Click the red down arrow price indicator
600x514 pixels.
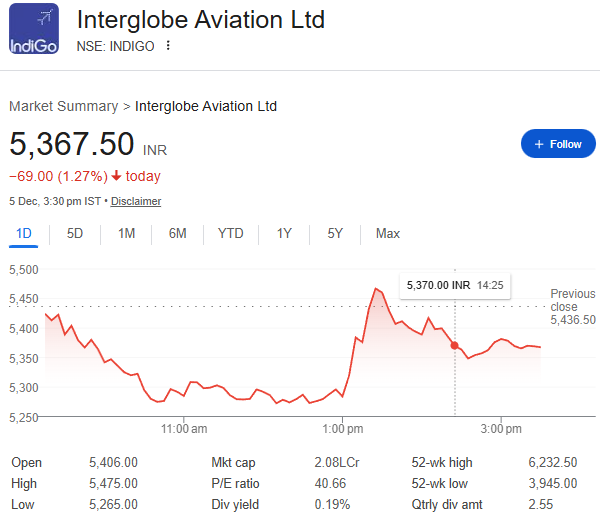point(117,176)
